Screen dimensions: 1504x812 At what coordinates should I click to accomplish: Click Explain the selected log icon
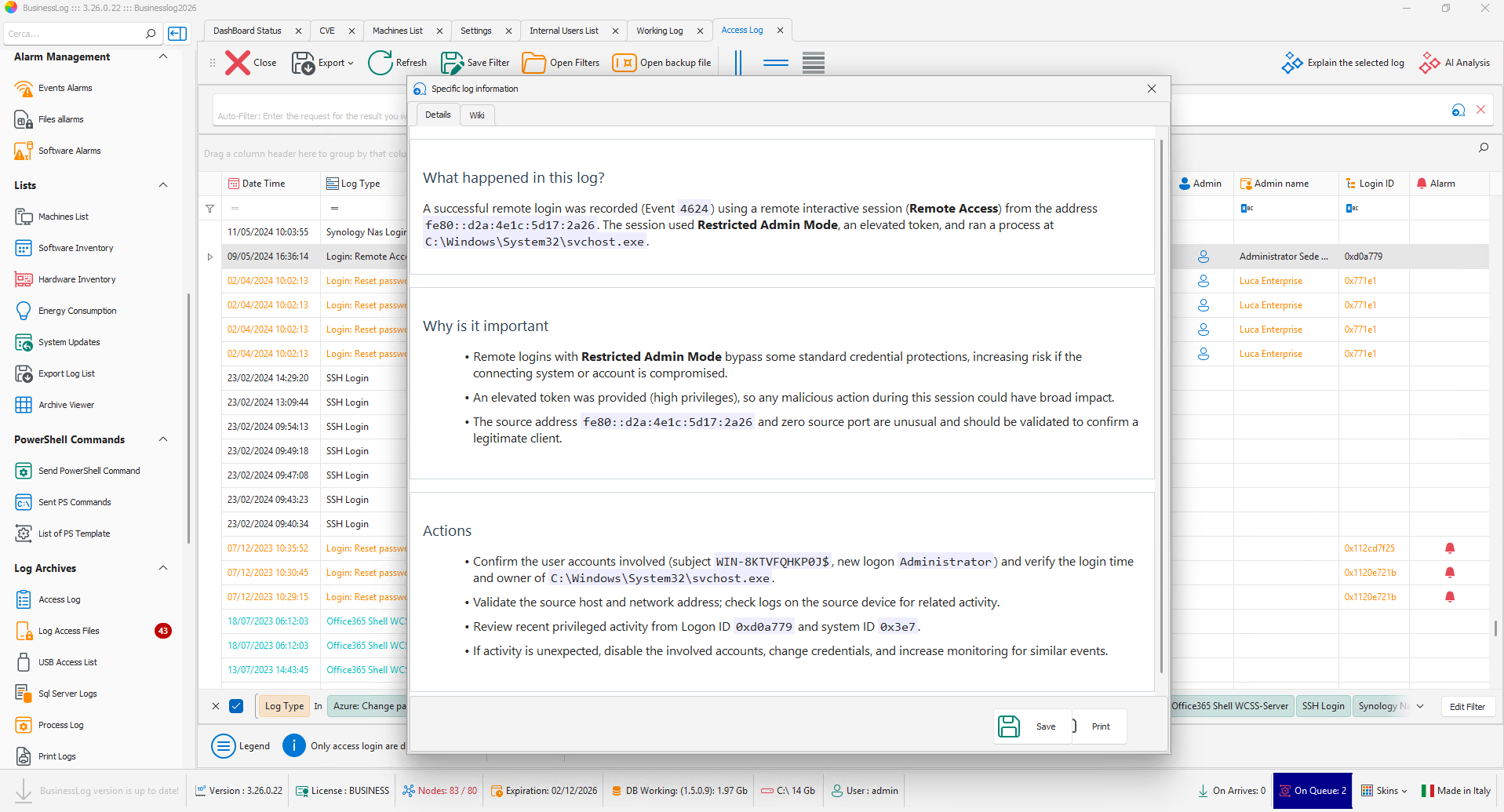coord(1291,63)
